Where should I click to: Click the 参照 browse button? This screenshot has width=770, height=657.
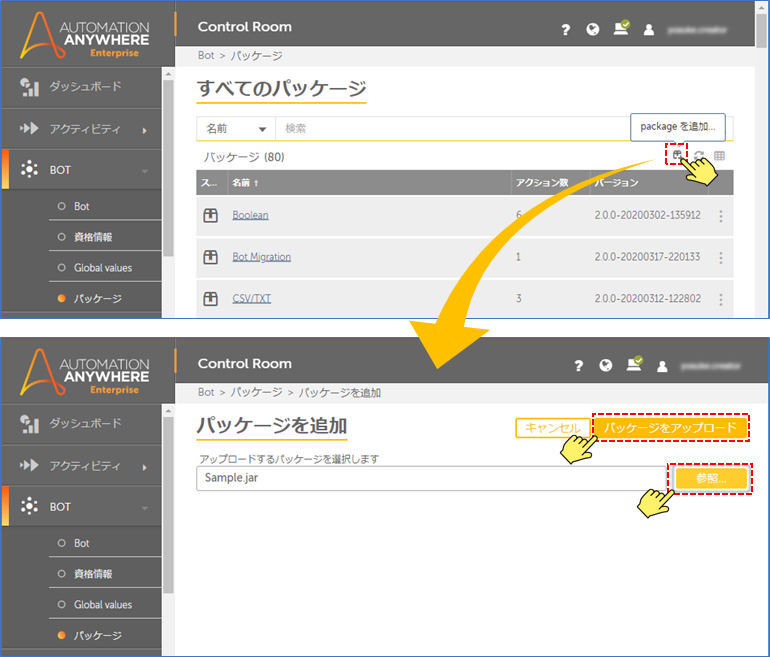point(711,478)
